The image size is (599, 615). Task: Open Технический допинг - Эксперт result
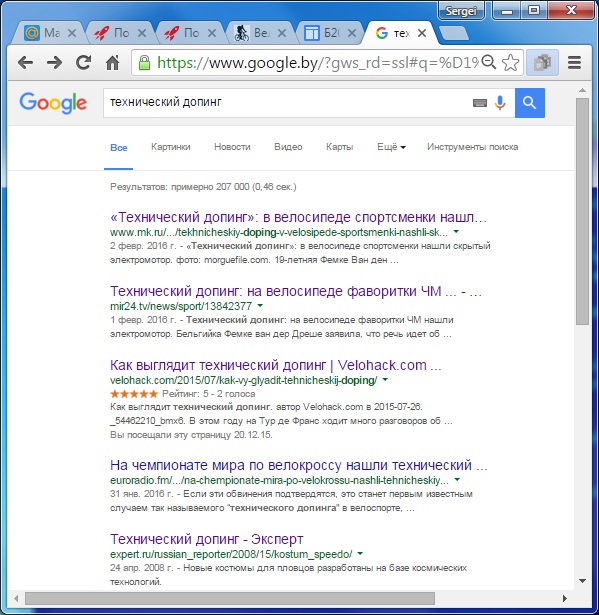(207, 539)
